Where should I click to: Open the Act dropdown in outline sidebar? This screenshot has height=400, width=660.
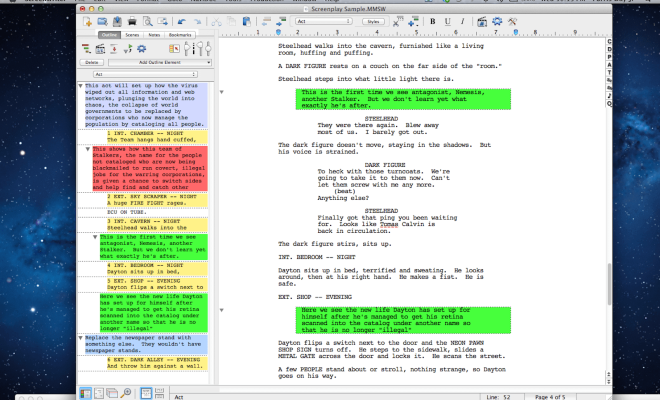(x=145, y=74)
